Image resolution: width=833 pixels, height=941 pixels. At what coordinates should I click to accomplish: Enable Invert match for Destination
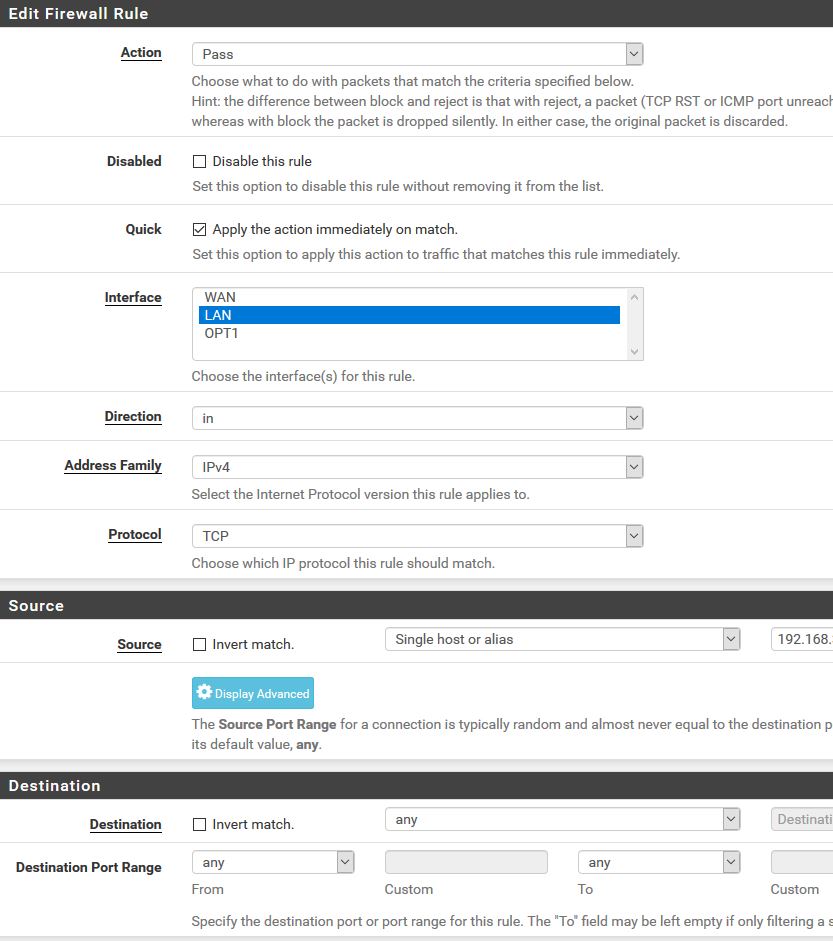coord(199,825)
